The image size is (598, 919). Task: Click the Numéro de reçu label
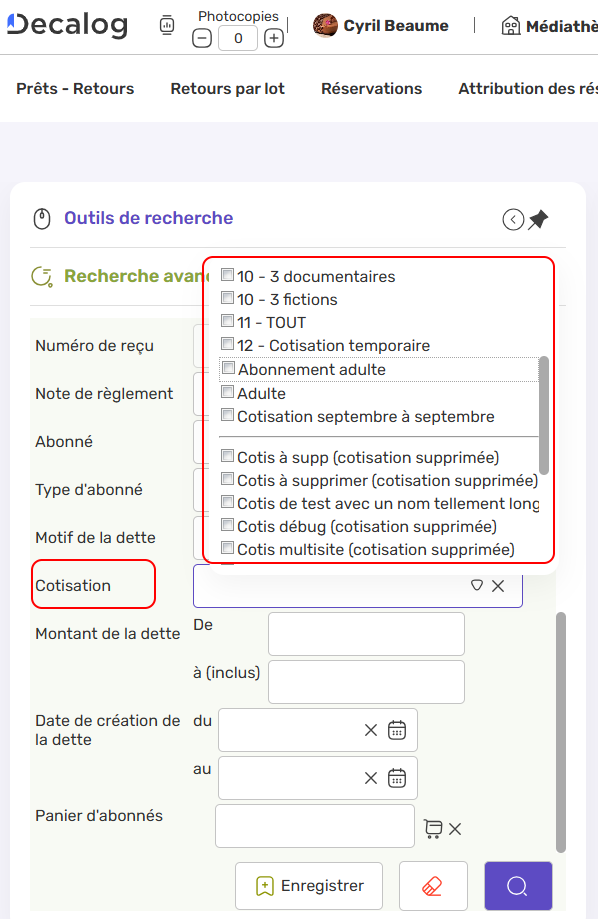(94, 346)
